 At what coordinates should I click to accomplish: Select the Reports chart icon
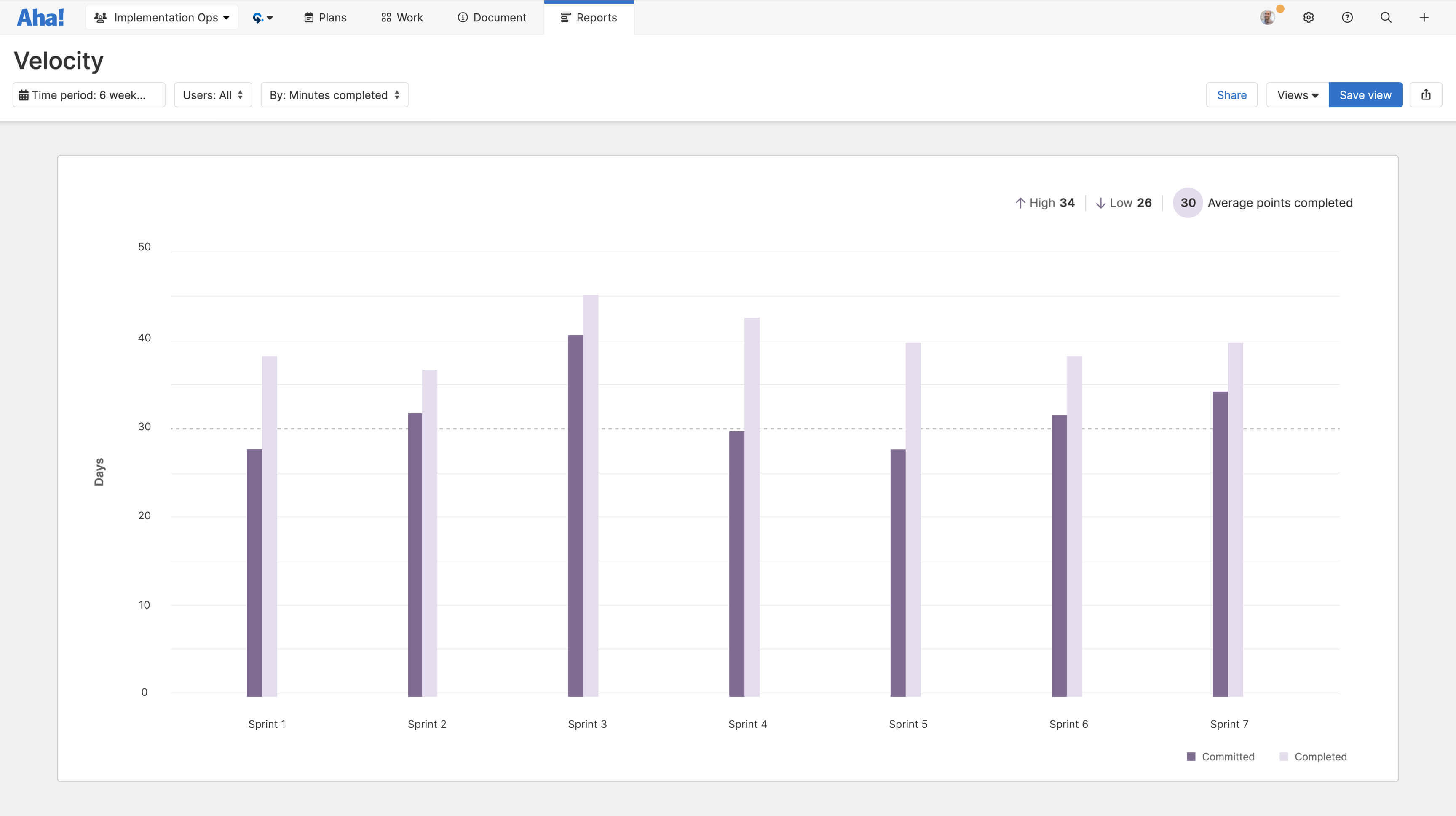pos(565,18)
